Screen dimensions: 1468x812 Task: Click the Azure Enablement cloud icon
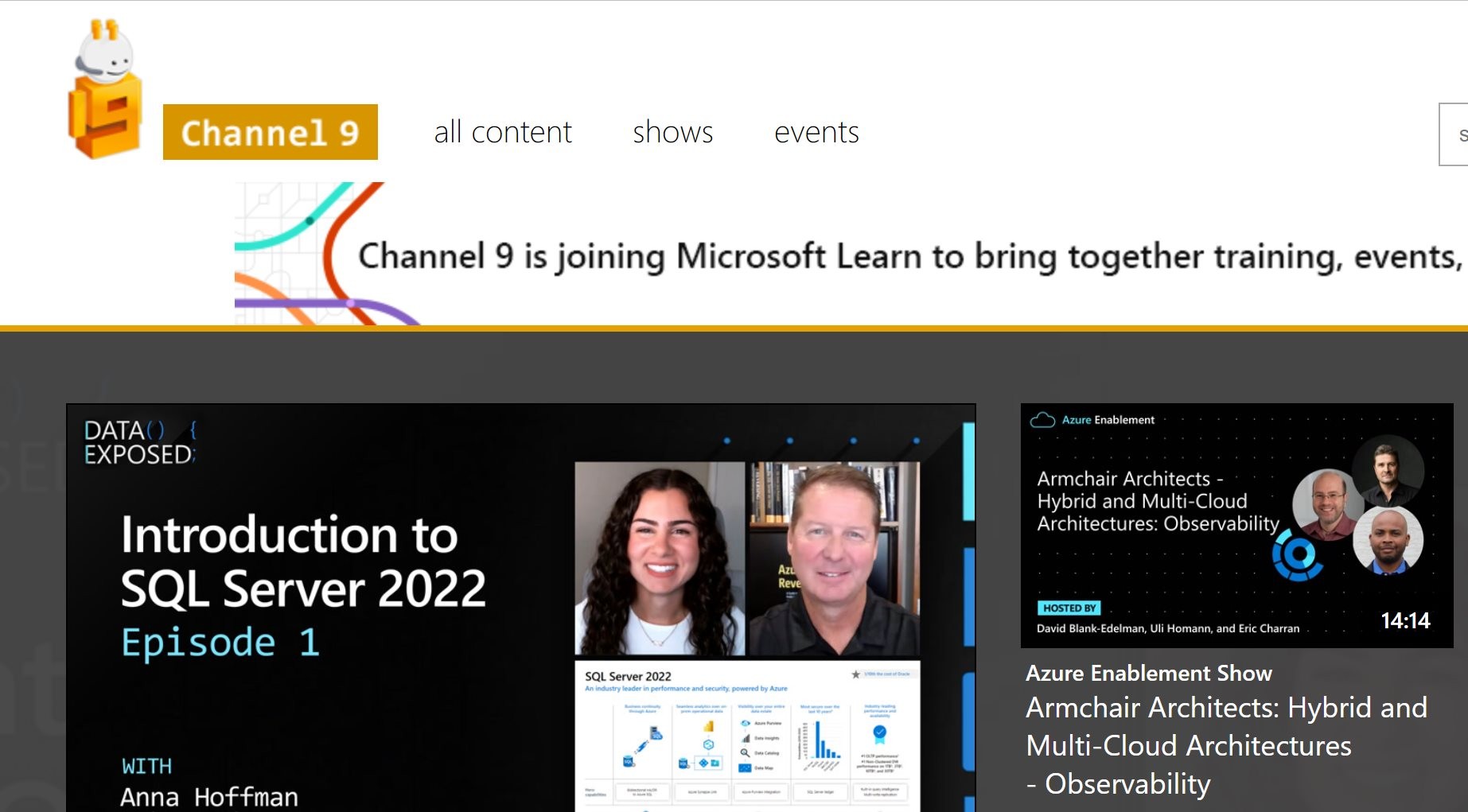coord(1042,420)
